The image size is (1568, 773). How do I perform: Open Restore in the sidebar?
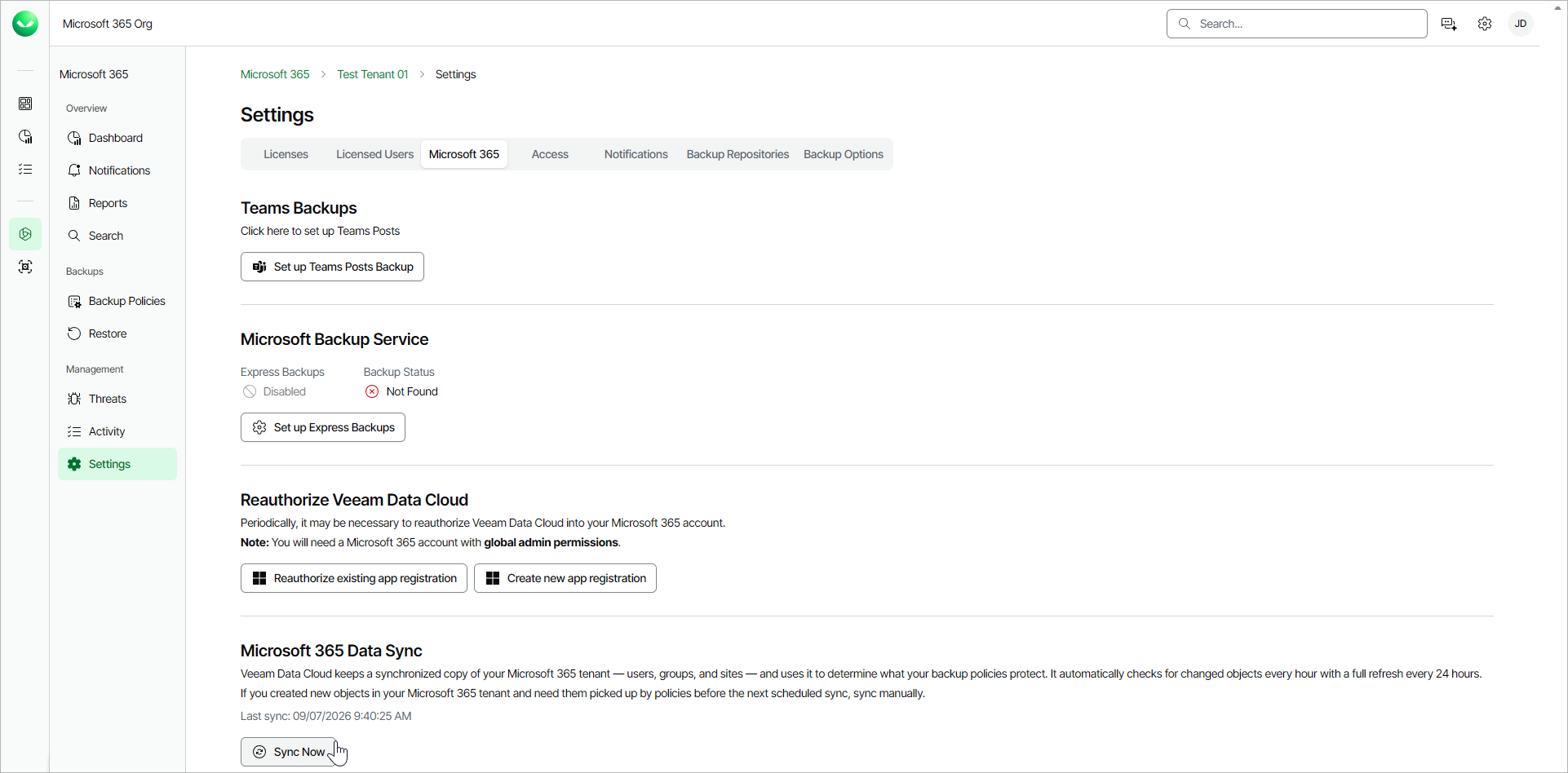coord(117,333)
